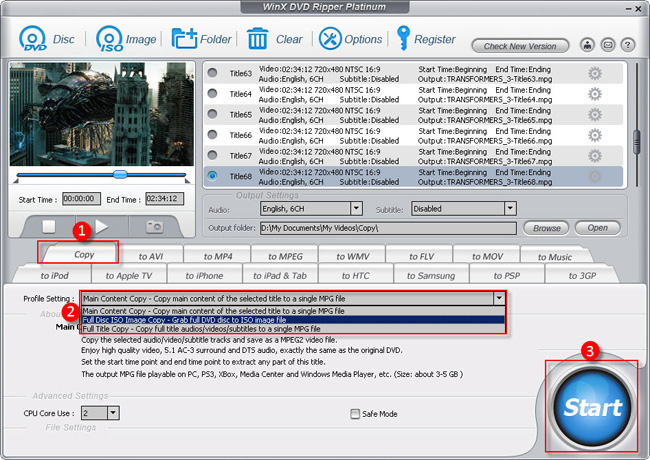Open settings gear for Title64

tap(595, 94)
